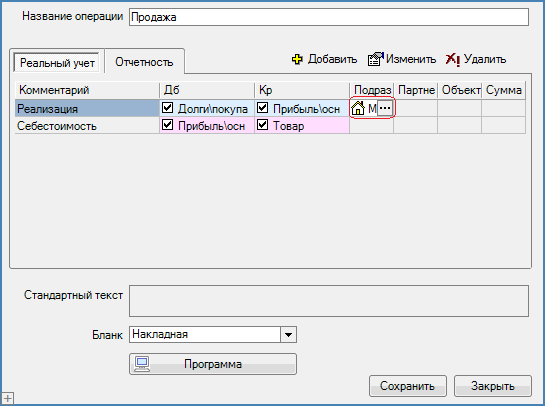The width and height of the screenshot is (545, 406).
Task: Select the Реальный учет tab
Action: point(57,63)
